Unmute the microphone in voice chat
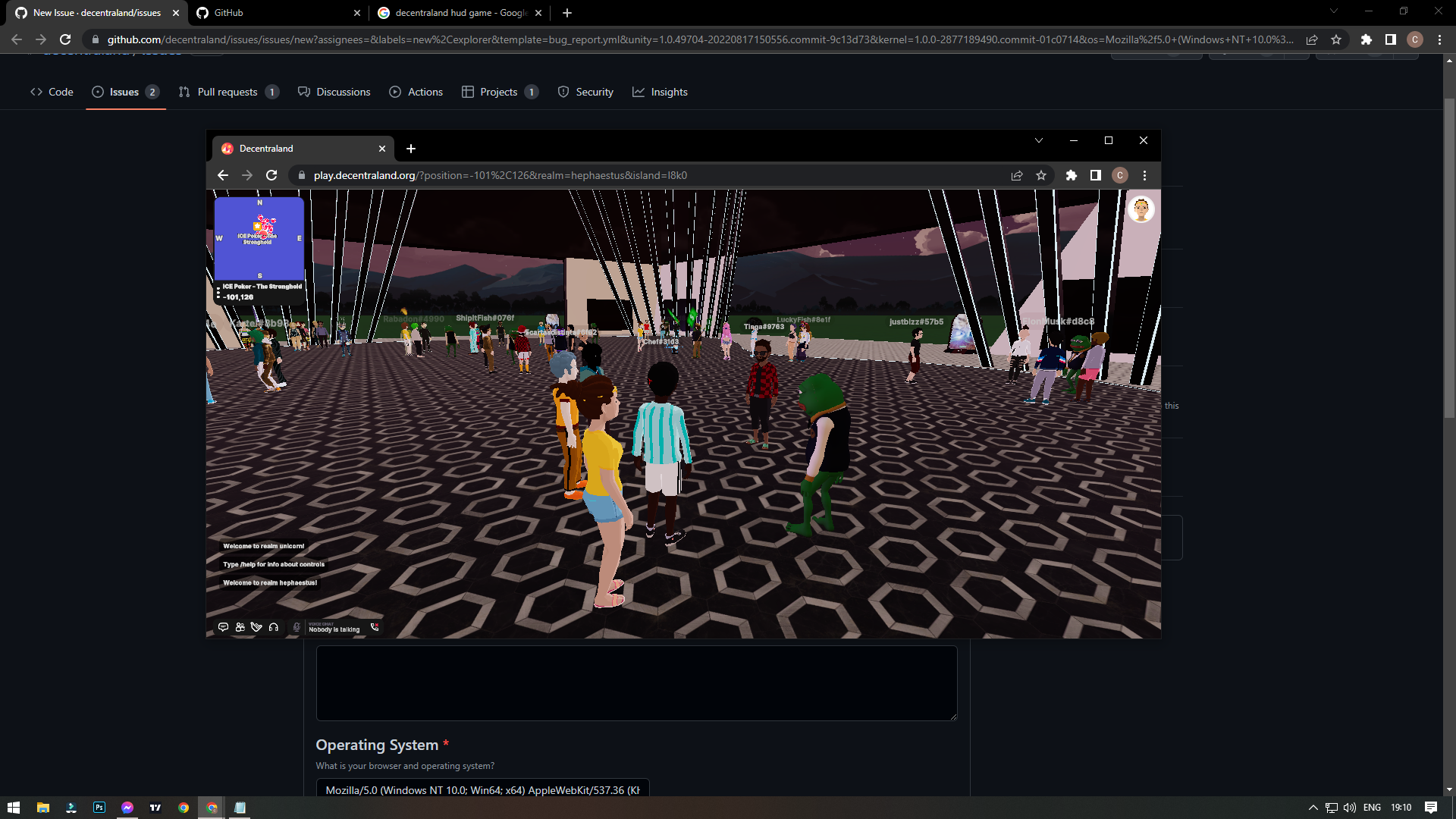The width and height of the screenshot is (1456, 819). [x=297, y=627]
